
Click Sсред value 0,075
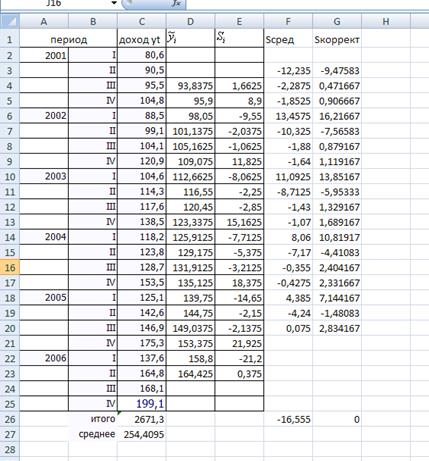point(288,328)
